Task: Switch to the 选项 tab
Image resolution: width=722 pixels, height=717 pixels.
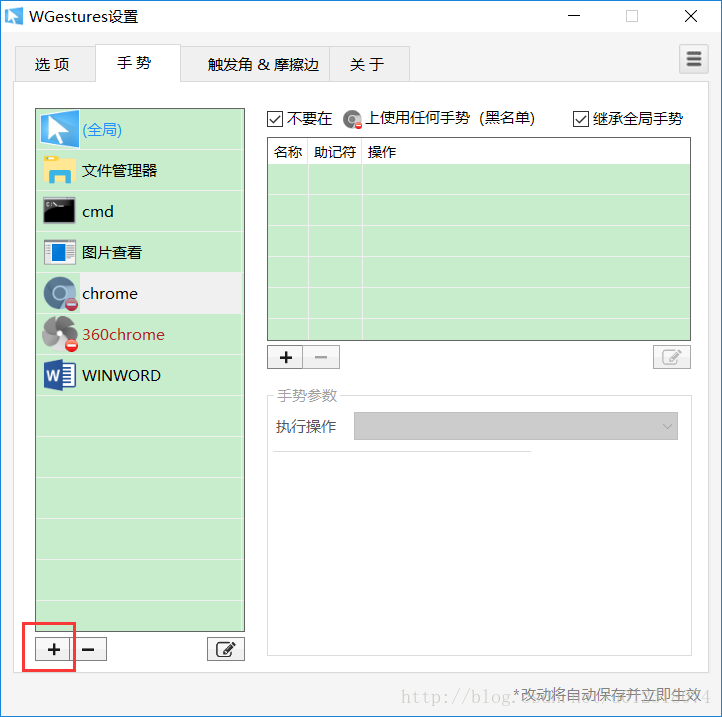Action: [x=52, y=64]
